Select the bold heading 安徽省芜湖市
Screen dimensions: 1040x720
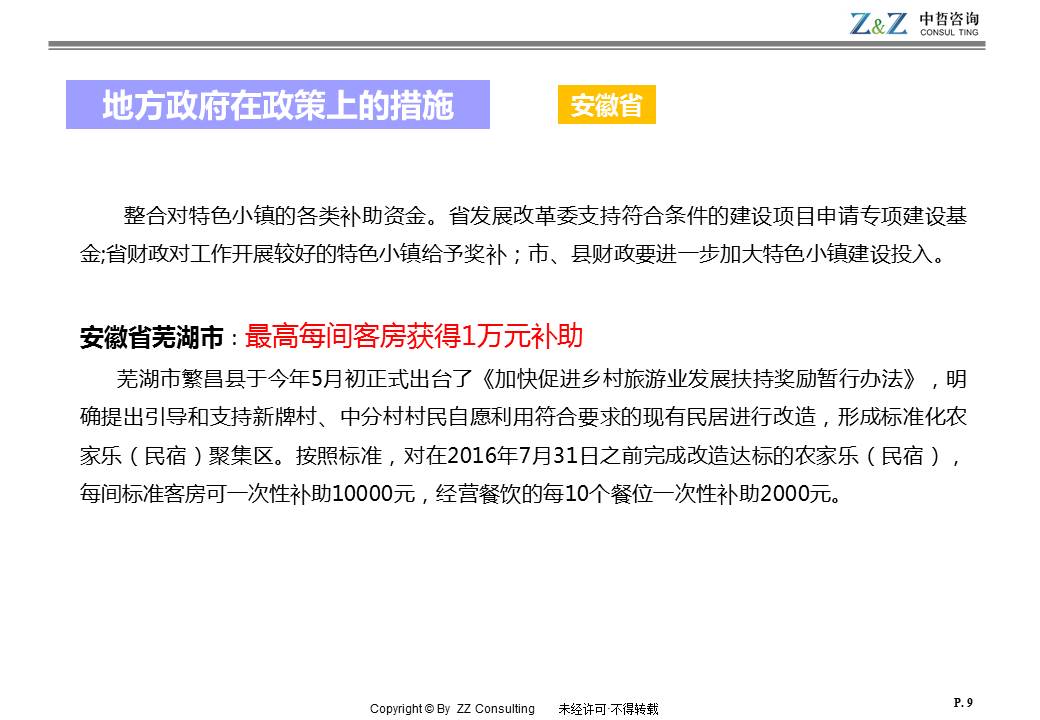pyautogui.click(x=151, y=338)
